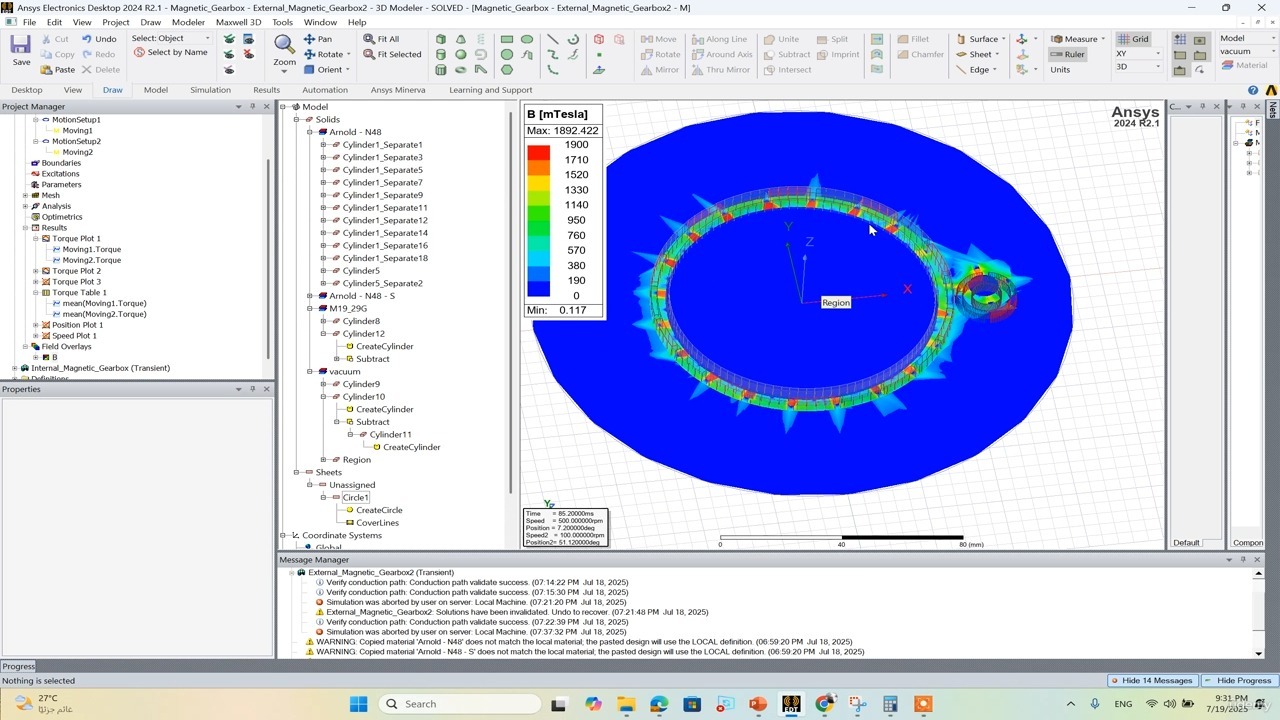Viewport: 1280px width, 720px height.
Task: Open the Modeler menu
Action: tap(188, 22)
